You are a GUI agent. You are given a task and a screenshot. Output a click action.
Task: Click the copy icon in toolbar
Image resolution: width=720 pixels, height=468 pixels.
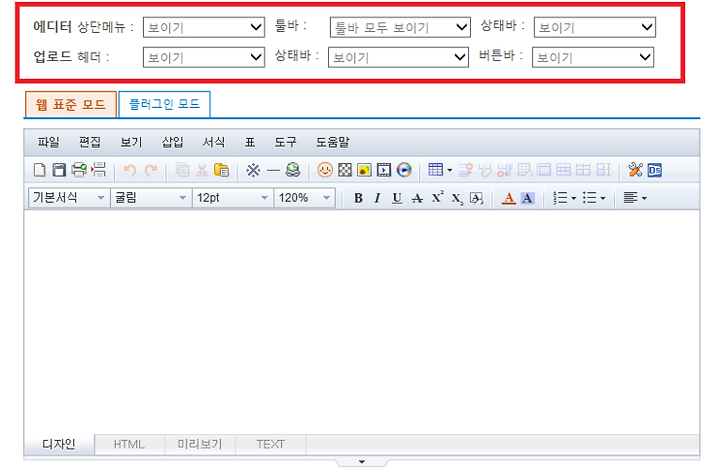tap(182, 170)
